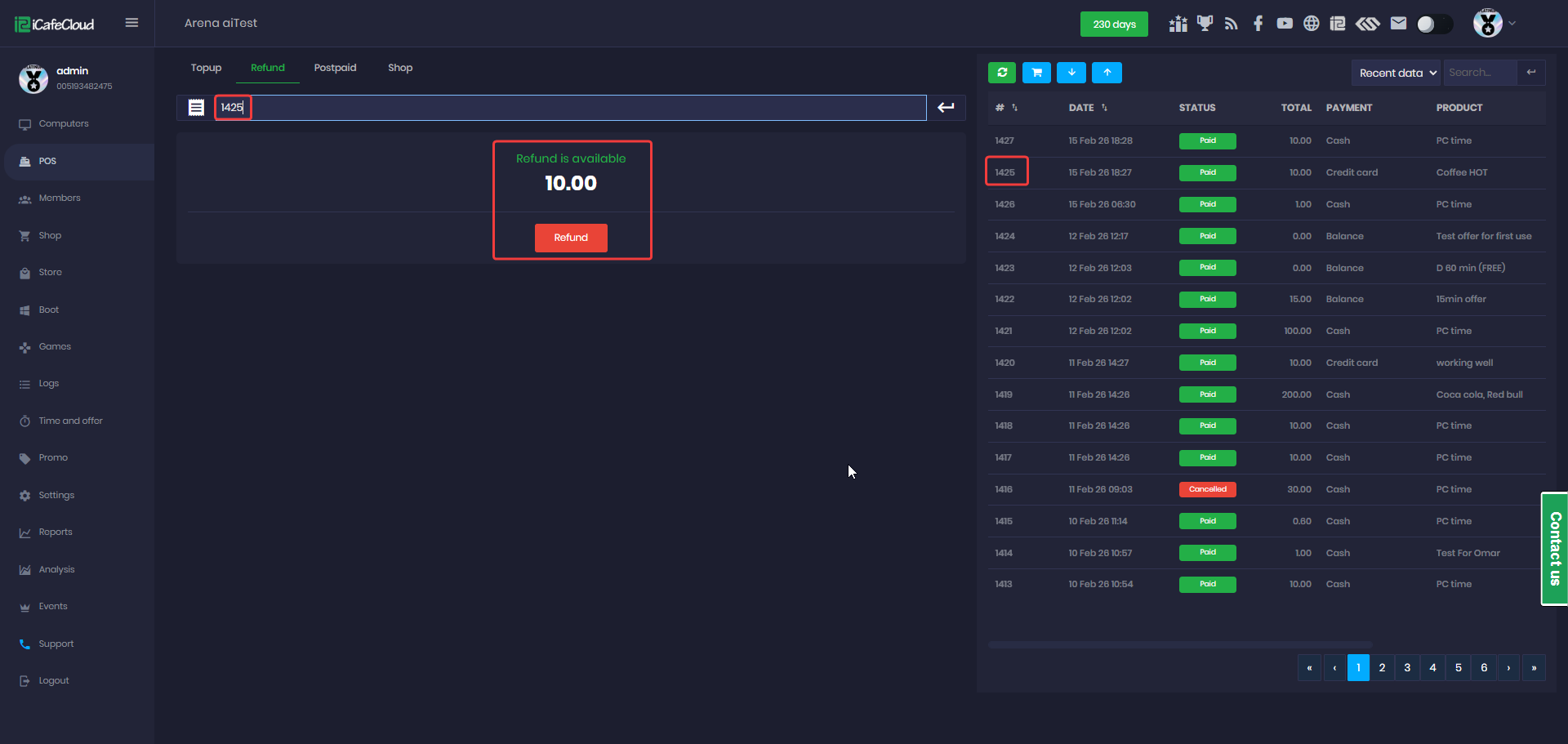1568x744 pixels.
Task: Click the order search input field
Action: pos(1480,73)
